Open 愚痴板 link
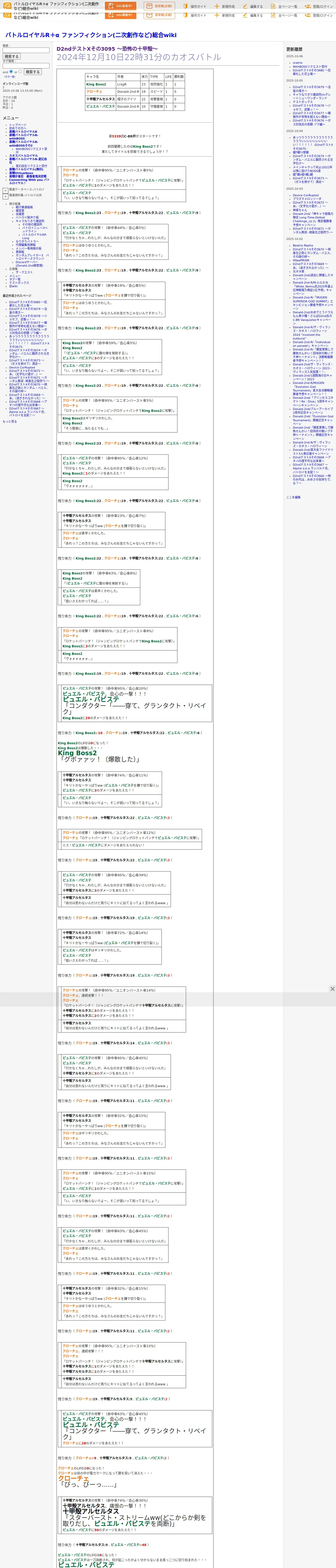 click(x=20, y=251)
